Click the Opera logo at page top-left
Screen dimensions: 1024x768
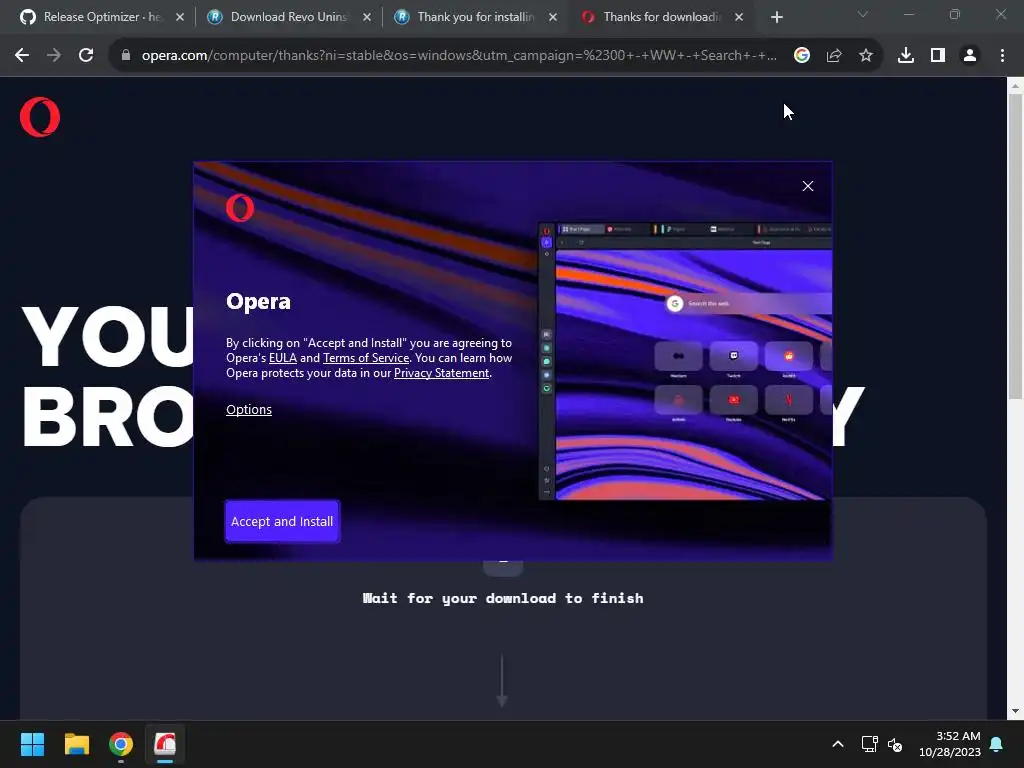pyautogui.click(x=40, y=117)
